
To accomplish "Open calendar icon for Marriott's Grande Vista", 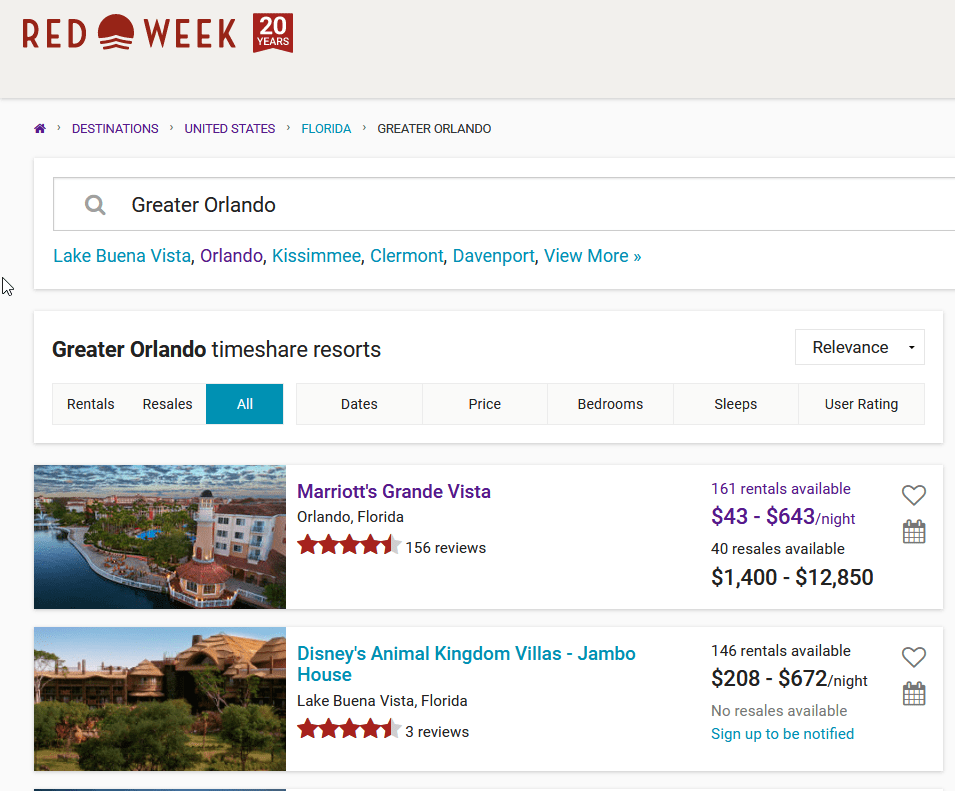I will click(913, 532).
